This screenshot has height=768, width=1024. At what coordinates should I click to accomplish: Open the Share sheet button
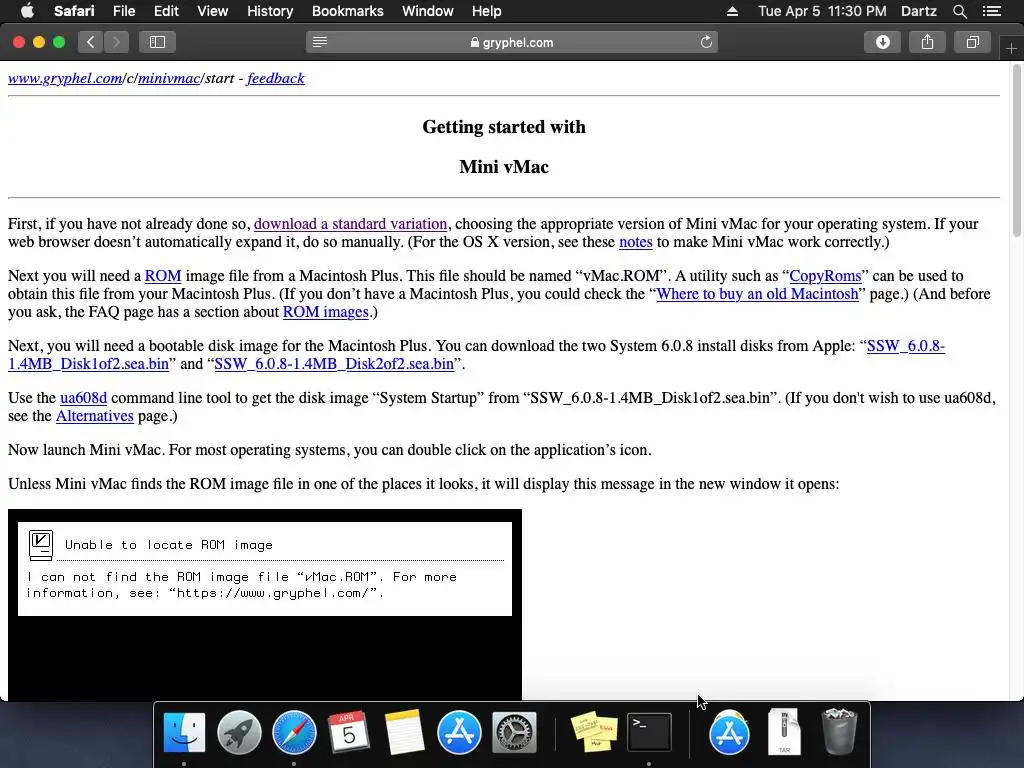927,42
